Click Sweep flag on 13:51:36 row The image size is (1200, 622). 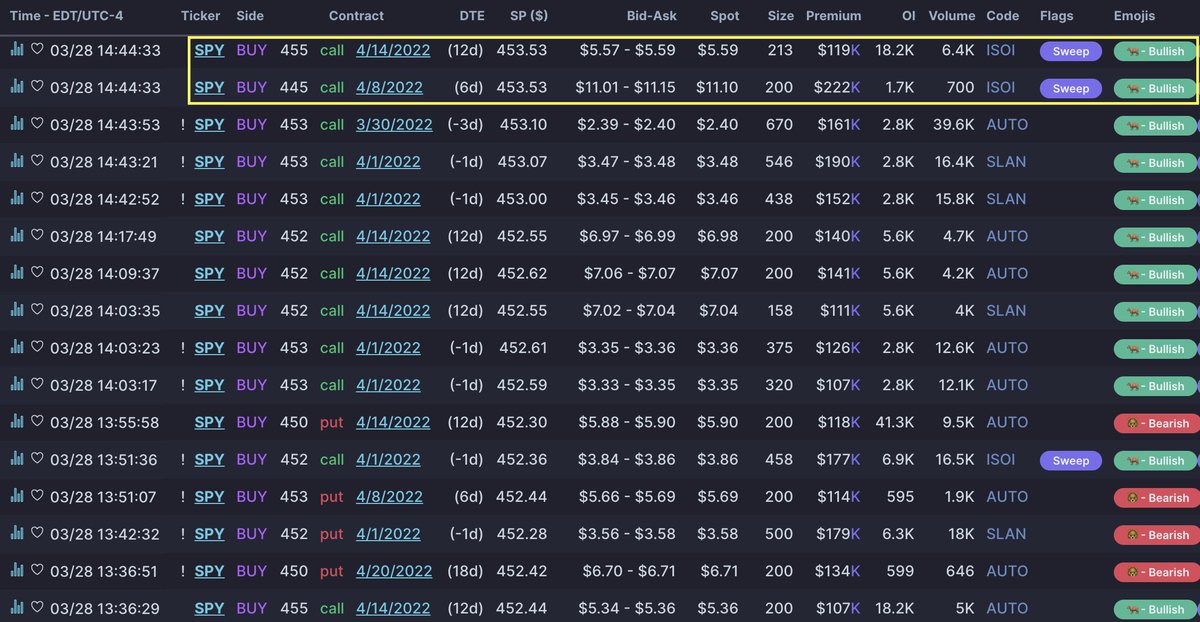click(x=1071, y=461)
